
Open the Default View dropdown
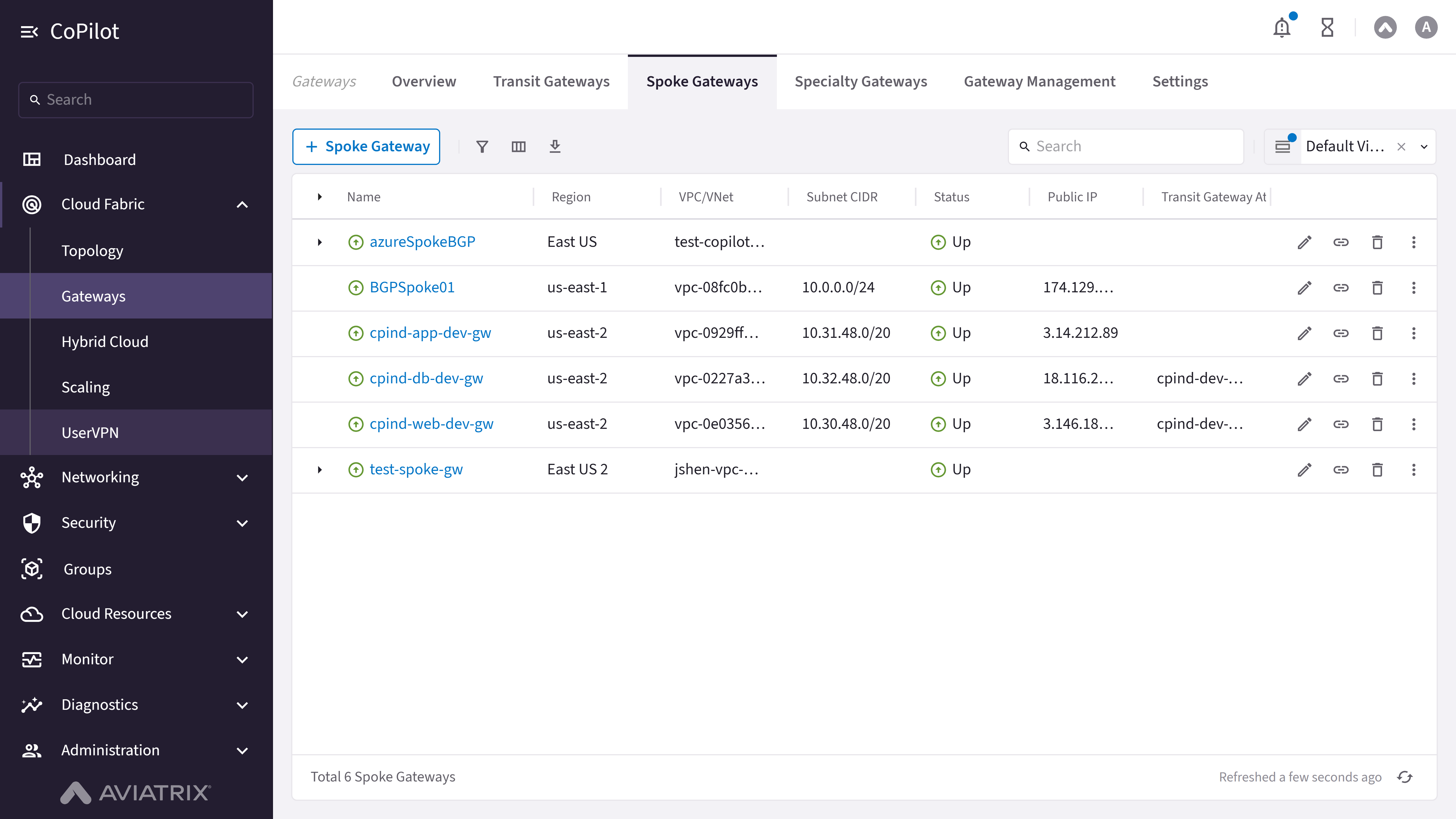pos(1424,147)
